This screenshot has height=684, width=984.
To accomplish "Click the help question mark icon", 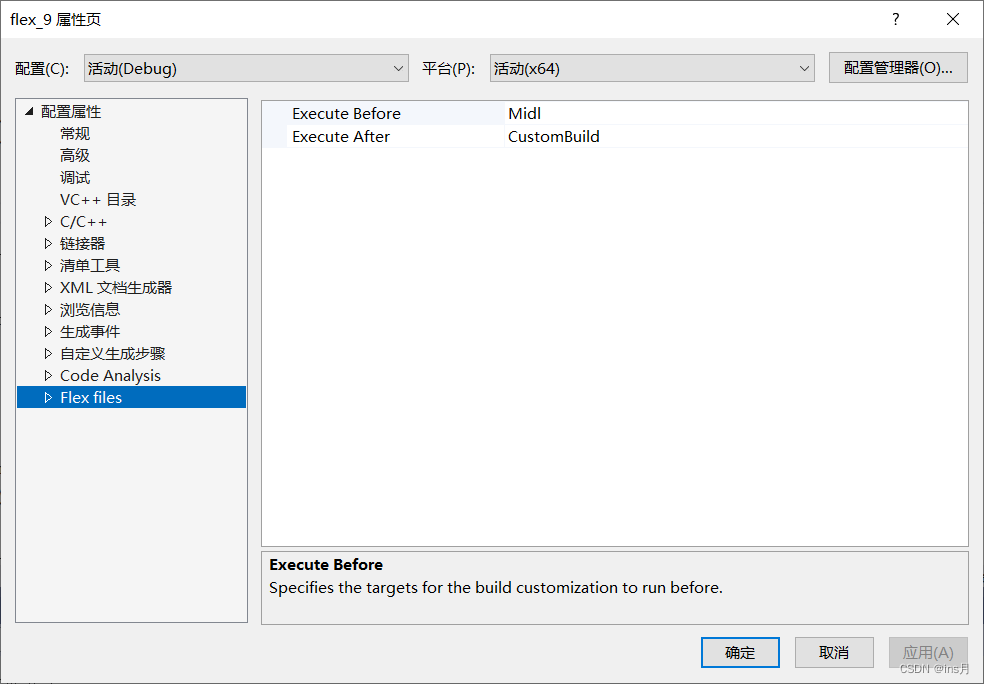I will pos(895,19).
